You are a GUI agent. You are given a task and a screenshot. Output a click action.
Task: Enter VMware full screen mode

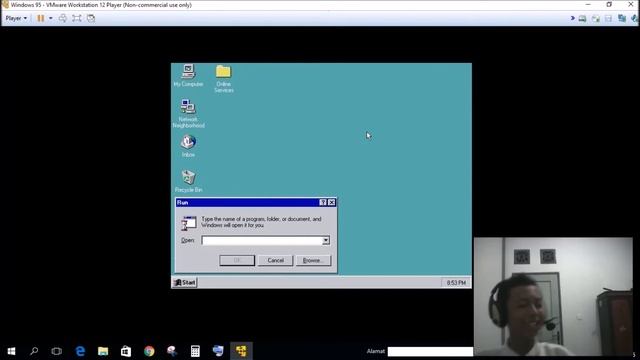click(77, 18)
